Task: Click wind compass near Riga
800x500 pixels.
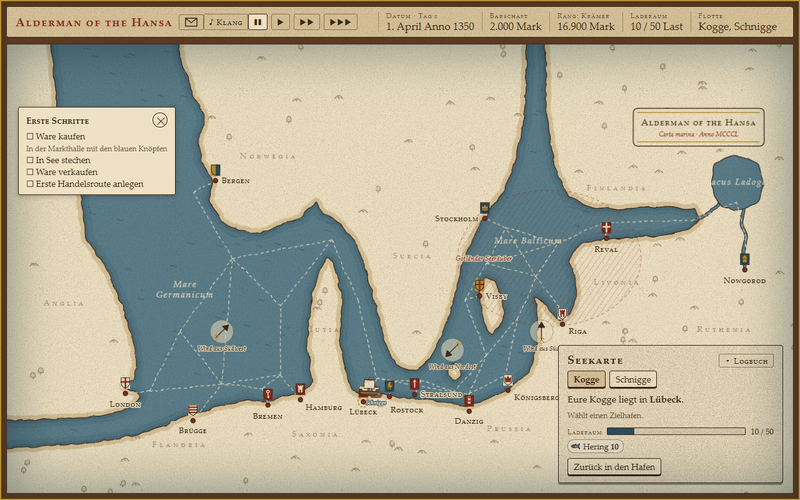Action: pyautogui.click(x=541, y=332)
